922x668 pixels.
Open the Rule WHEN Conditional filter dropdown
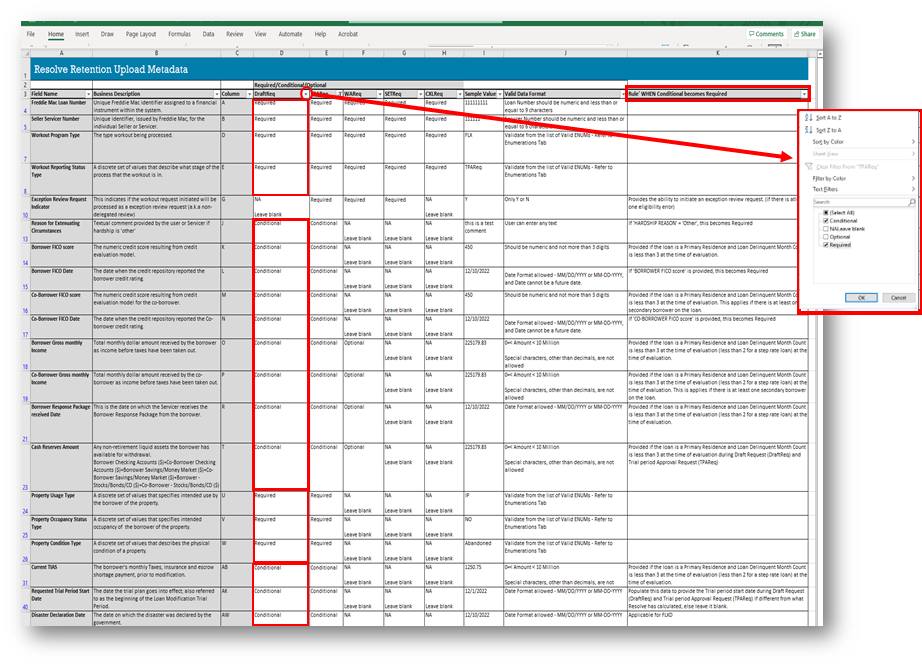pos(804,94)
